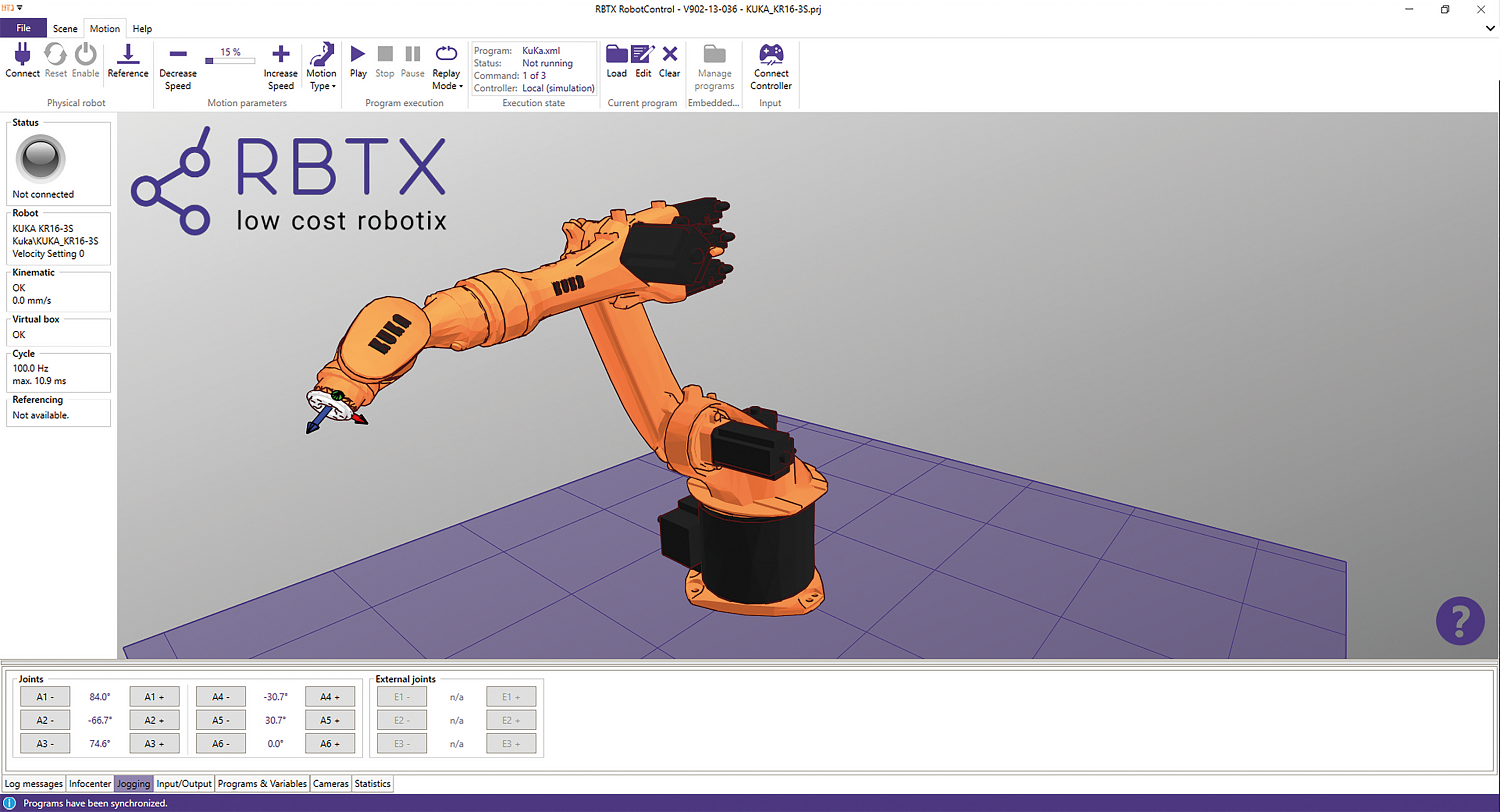Click the Connect plug icon
The image size is (1500, 812).
tap(22, 54)
